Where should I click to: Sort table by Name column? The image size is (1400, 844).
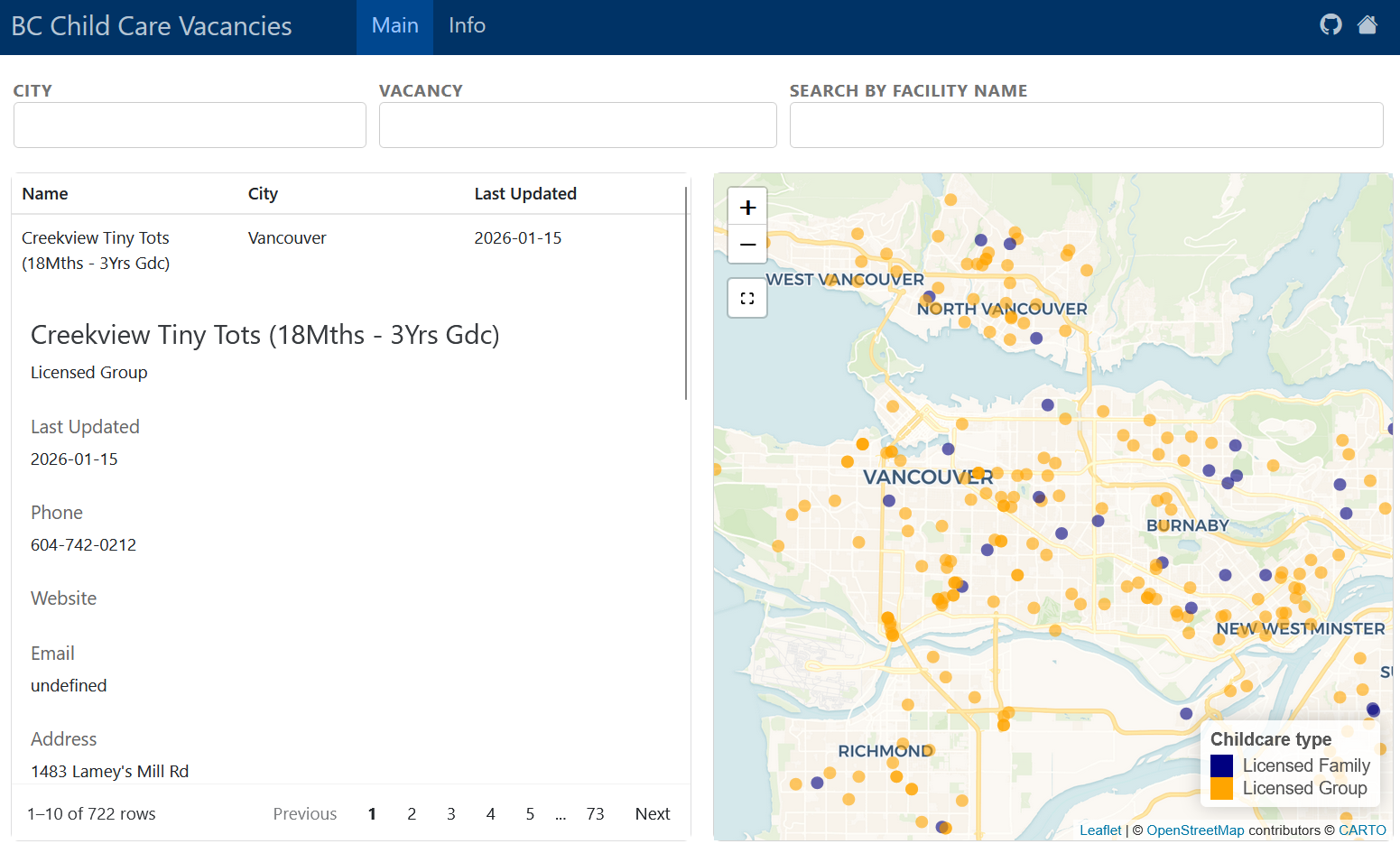(x=45, y=194)
